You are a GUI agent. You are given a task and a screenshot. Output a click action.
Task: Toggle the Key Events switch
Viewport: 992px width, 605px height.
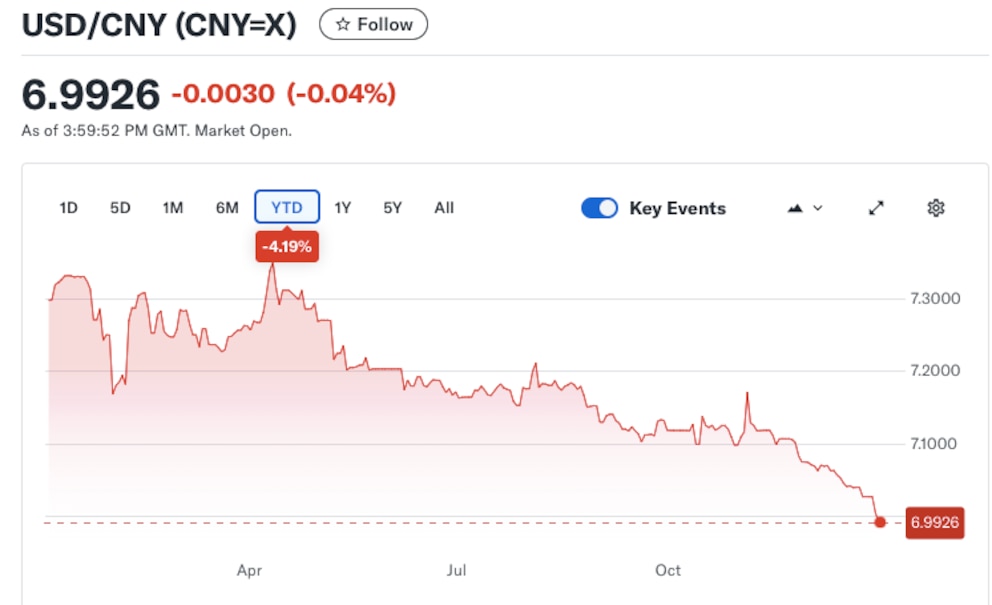point(600,208)
